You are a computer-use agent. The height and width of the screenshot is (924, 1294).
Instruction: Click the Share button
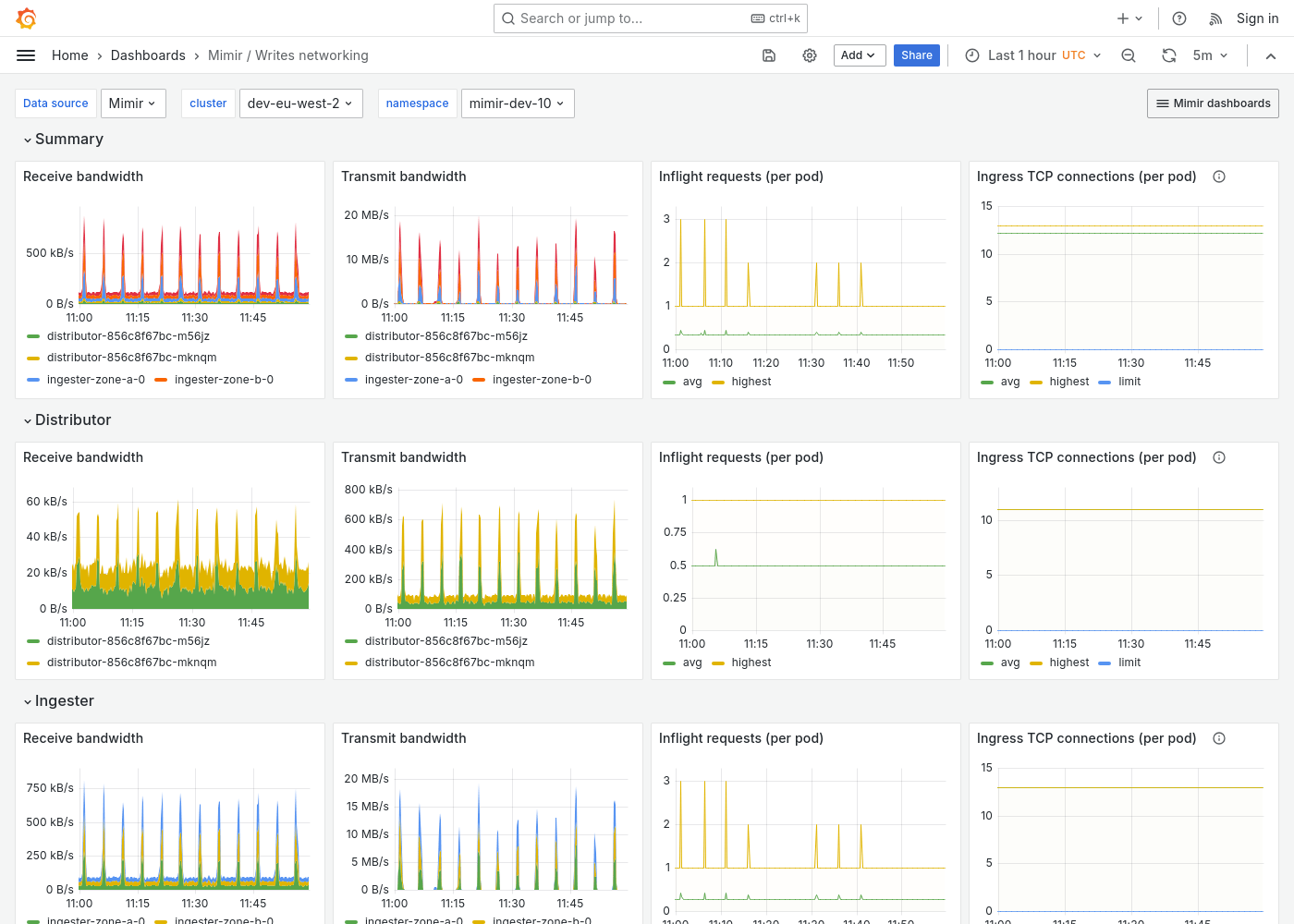[x=916, y=55]
